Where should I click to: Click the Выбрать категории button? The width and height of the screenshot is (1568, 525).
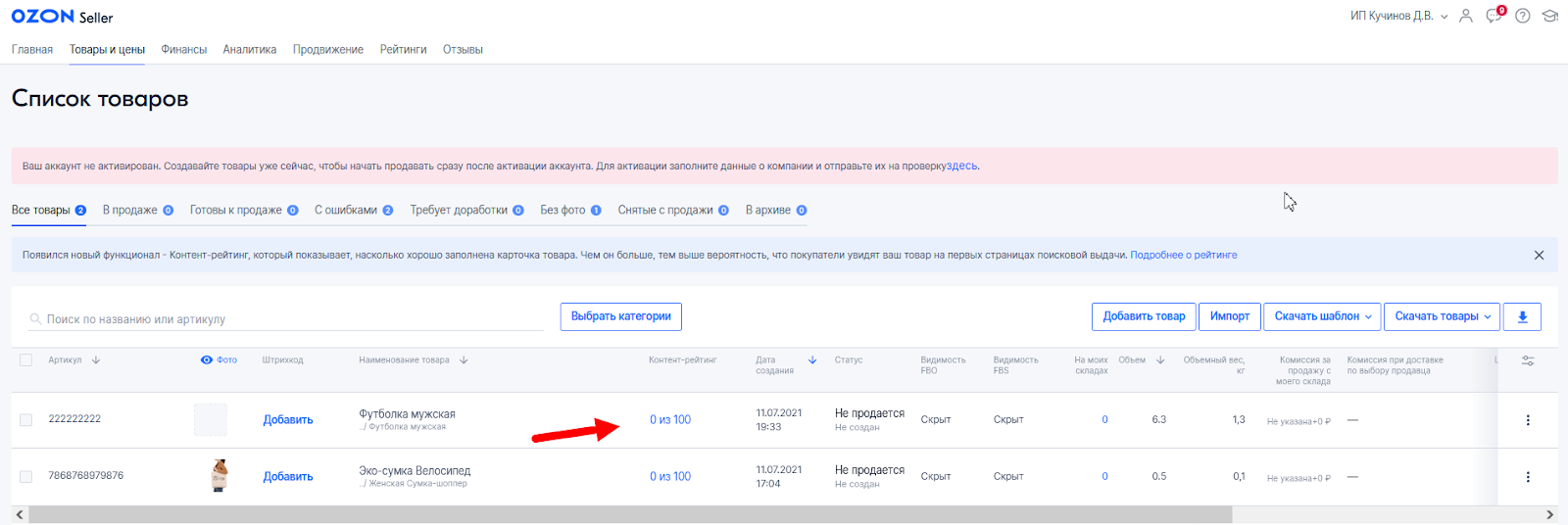[620, 316]
